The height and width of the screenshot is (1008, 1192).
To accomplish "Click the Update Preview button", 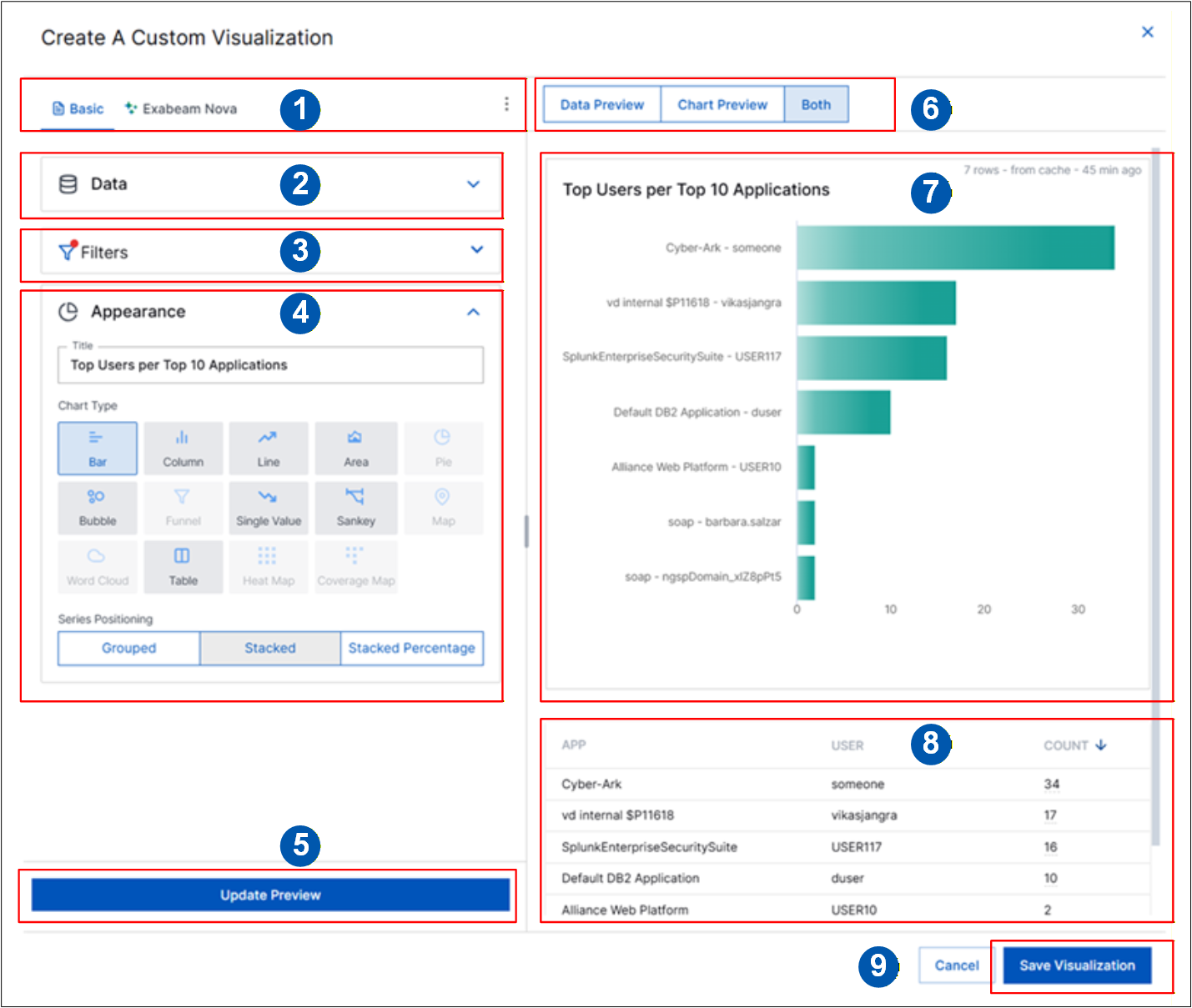I will pos(270,895).
